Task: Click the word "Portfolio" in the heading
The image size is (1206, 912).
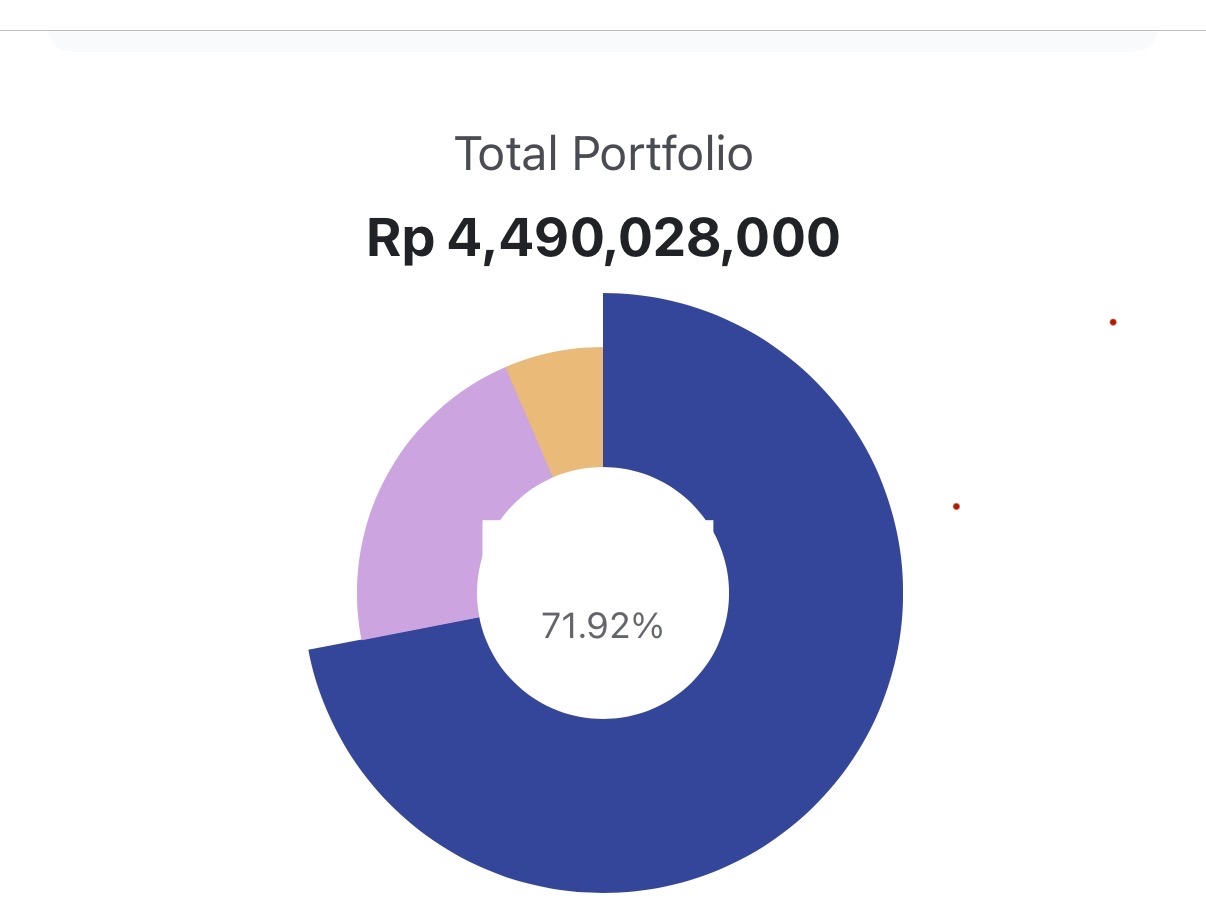Action: click(662, 155)
